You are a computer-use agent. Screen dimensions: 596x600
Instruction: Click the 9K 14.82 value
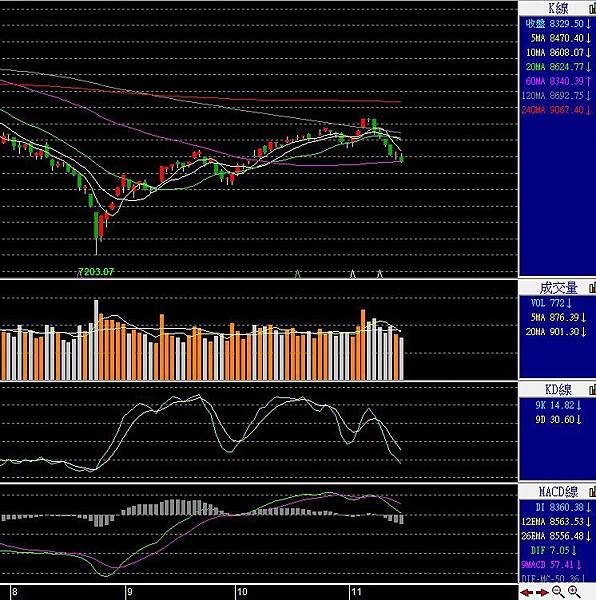(558, 405)
